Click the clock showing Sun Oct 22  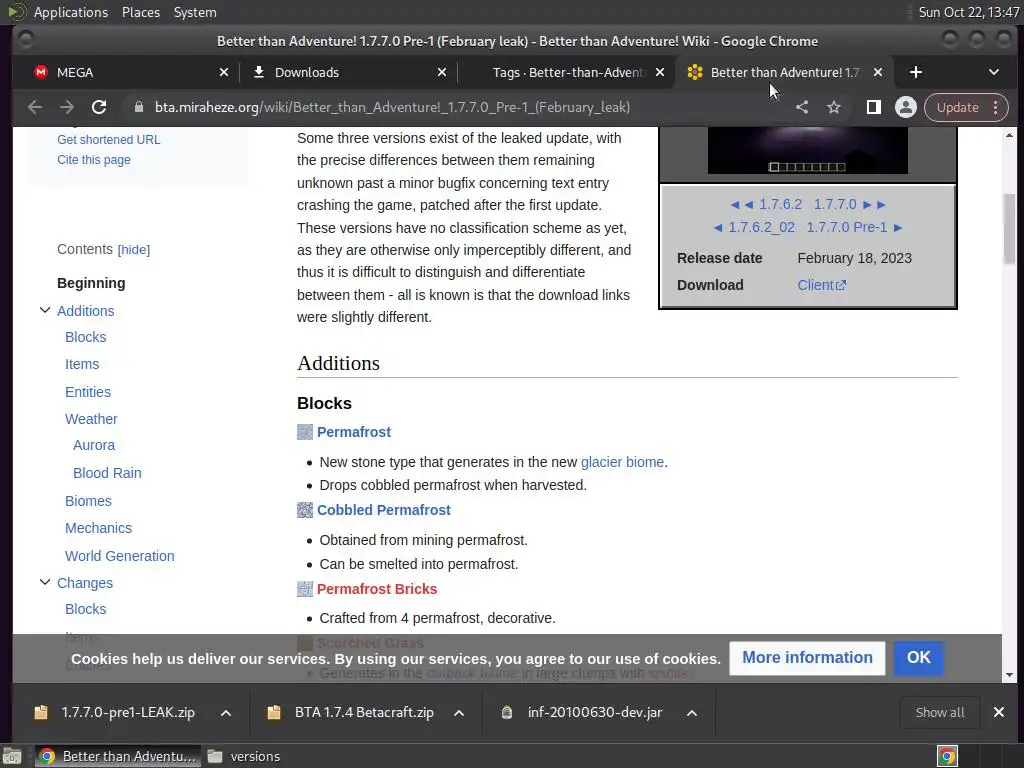tap(968, 12)
